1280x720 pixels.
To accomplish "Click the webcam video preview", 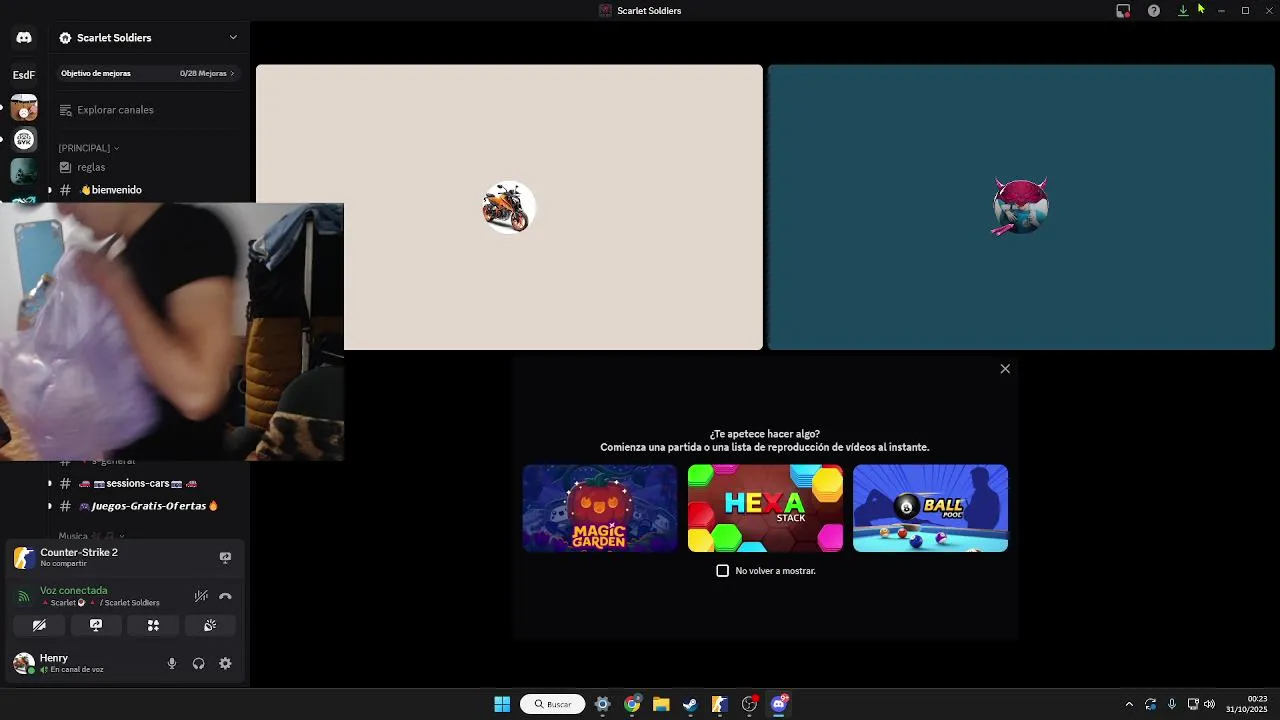I will pyautogui.click(x=172, y=331).
